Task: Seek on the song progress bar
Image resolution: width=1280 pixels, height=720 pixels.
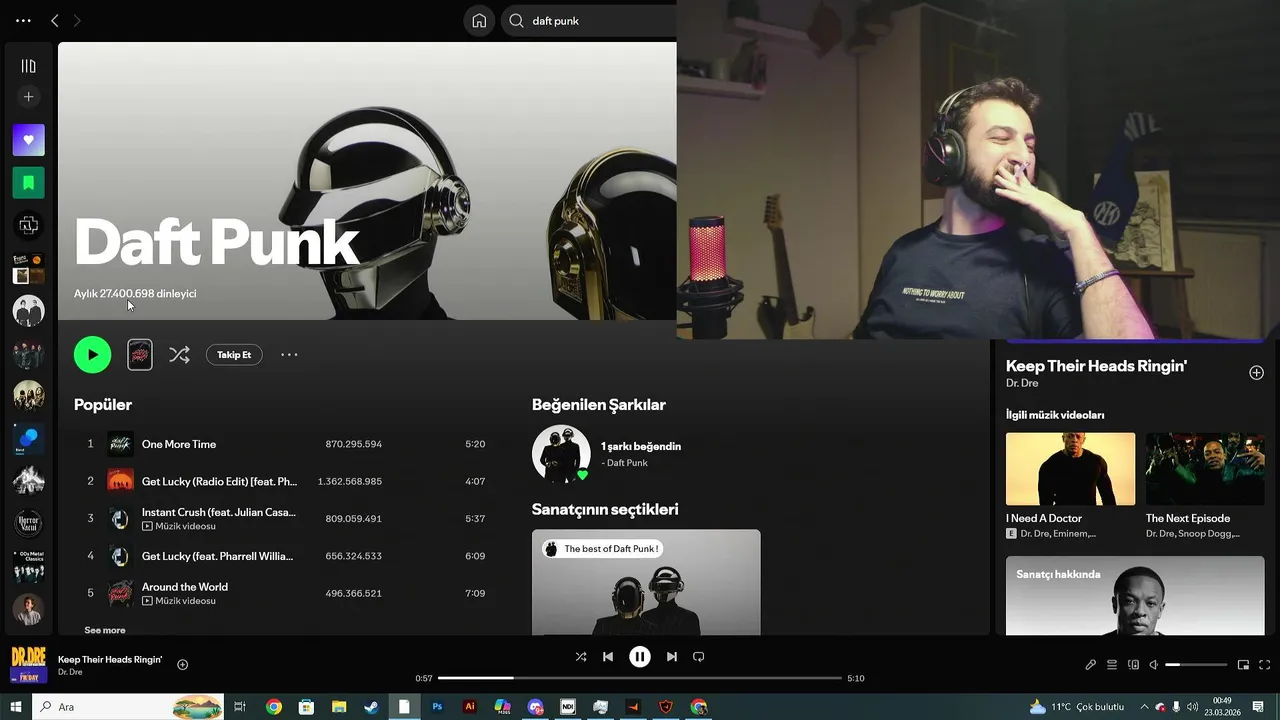Action: pos(640,678)
